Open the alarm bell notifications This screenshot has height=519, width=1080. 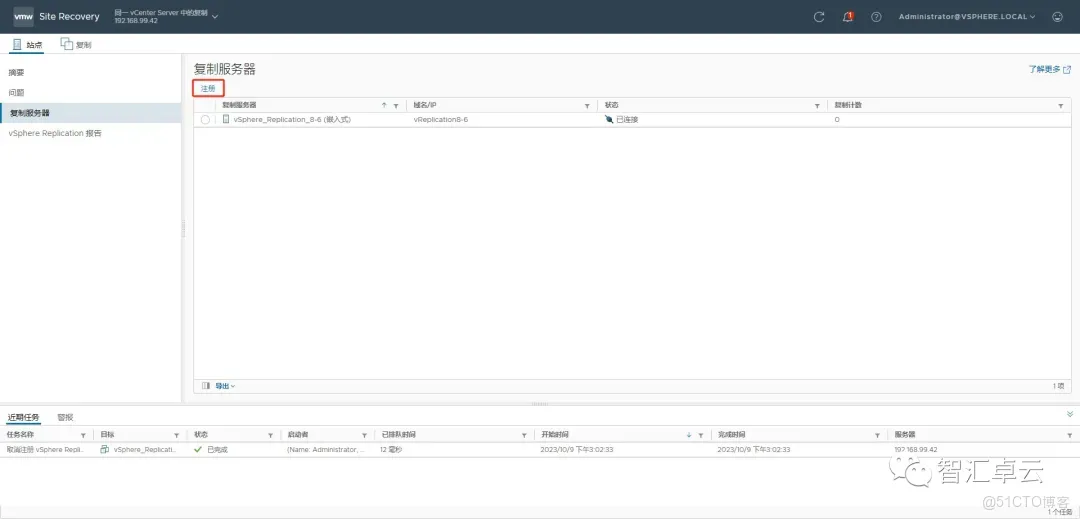848,17
